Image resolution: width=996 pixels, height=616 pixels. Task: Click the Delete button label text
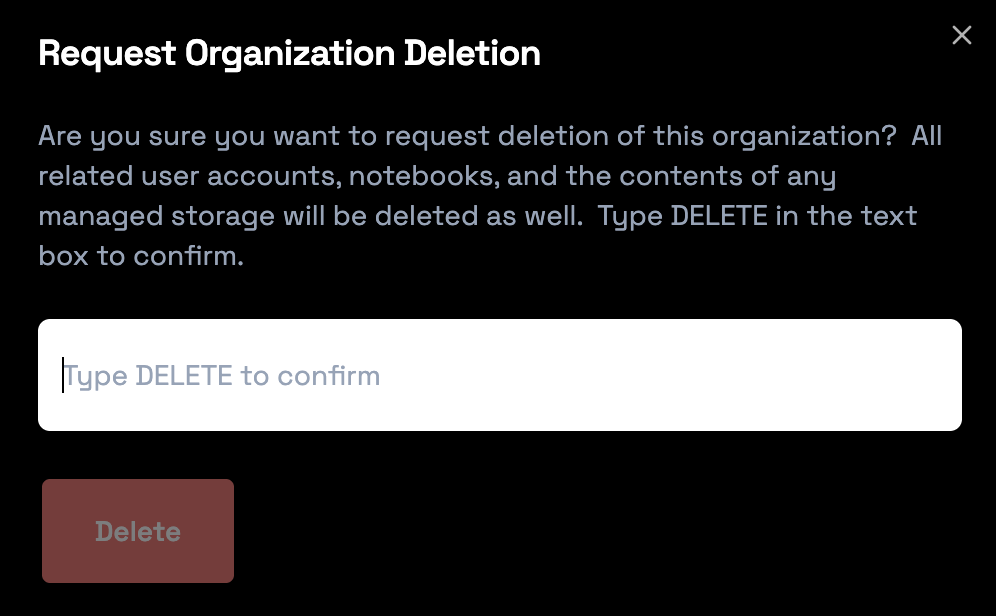[x=137, y=531]
